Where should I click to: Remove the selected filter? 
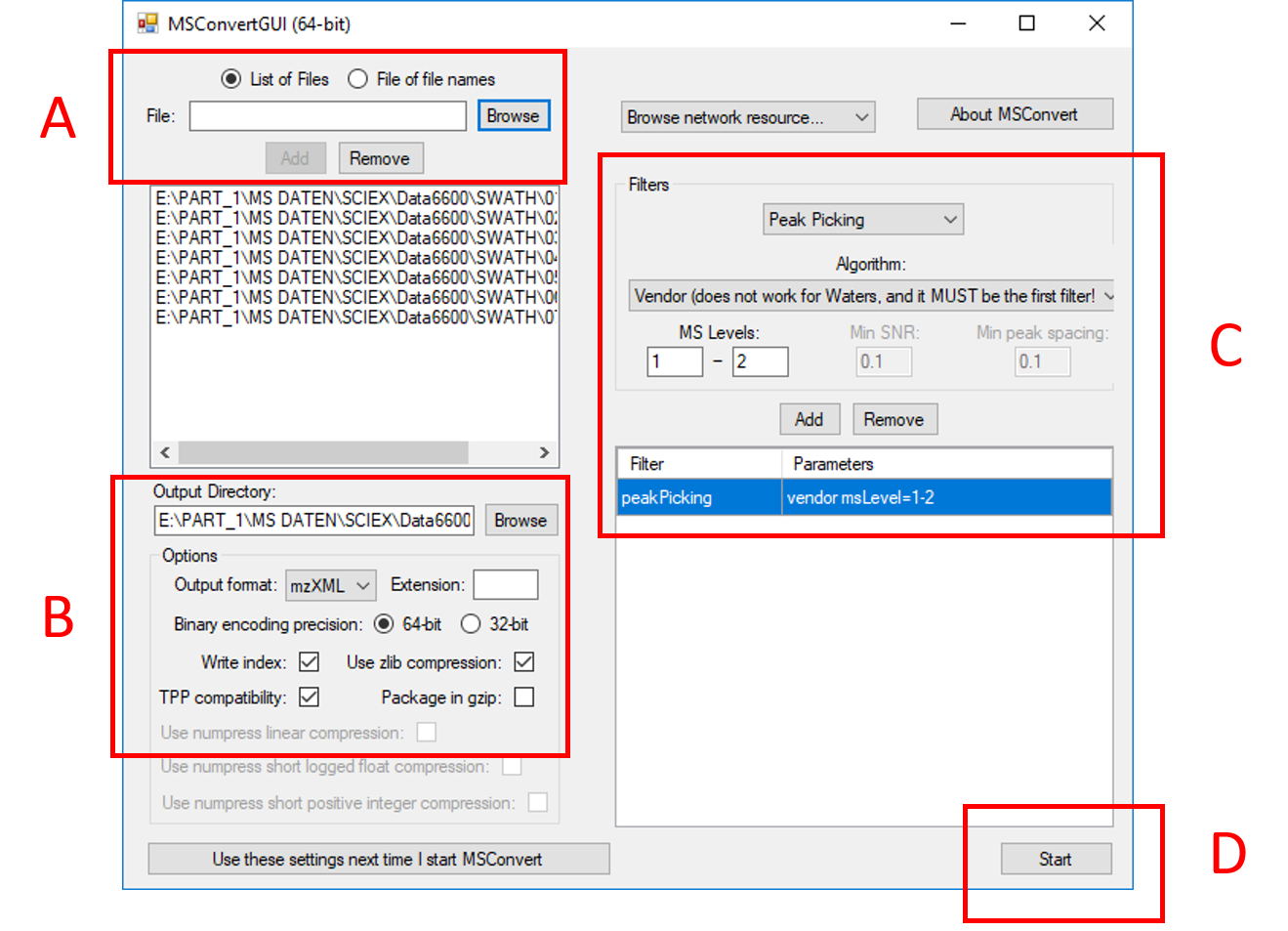[894, 420]
